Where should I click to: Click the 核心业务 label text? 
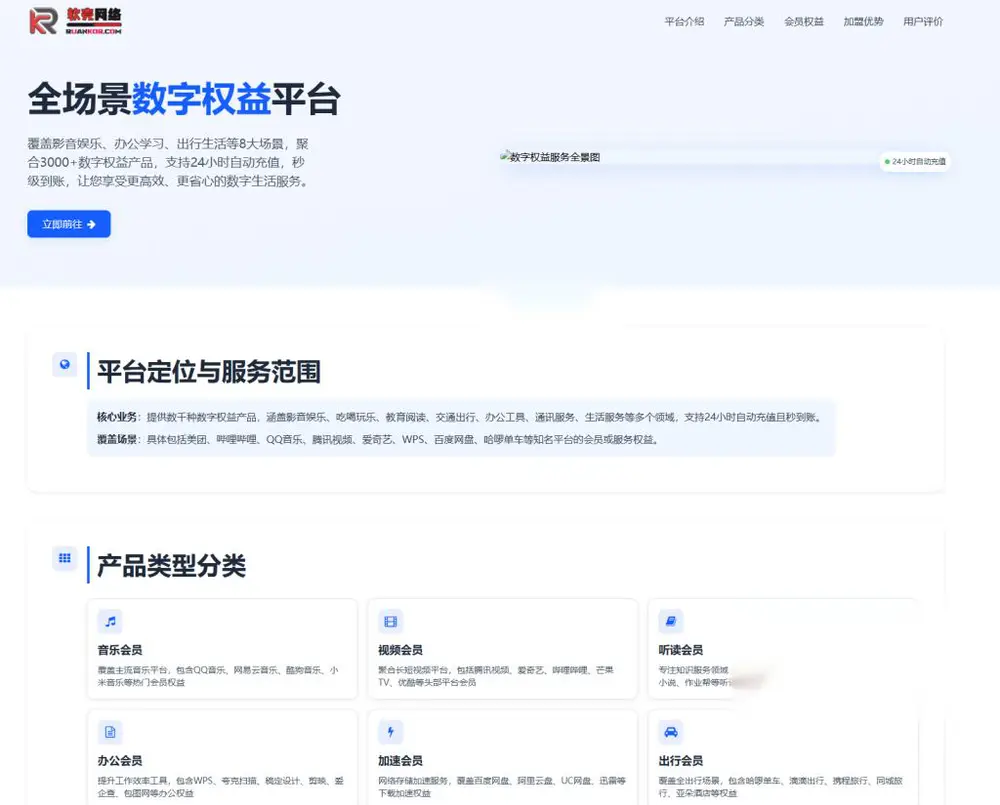click(x=117, y=417)
